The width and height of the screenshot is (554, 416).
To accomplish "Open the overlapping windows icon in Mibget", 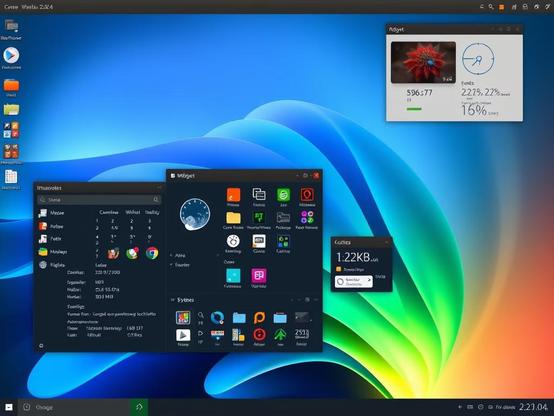I will point(259,194).
